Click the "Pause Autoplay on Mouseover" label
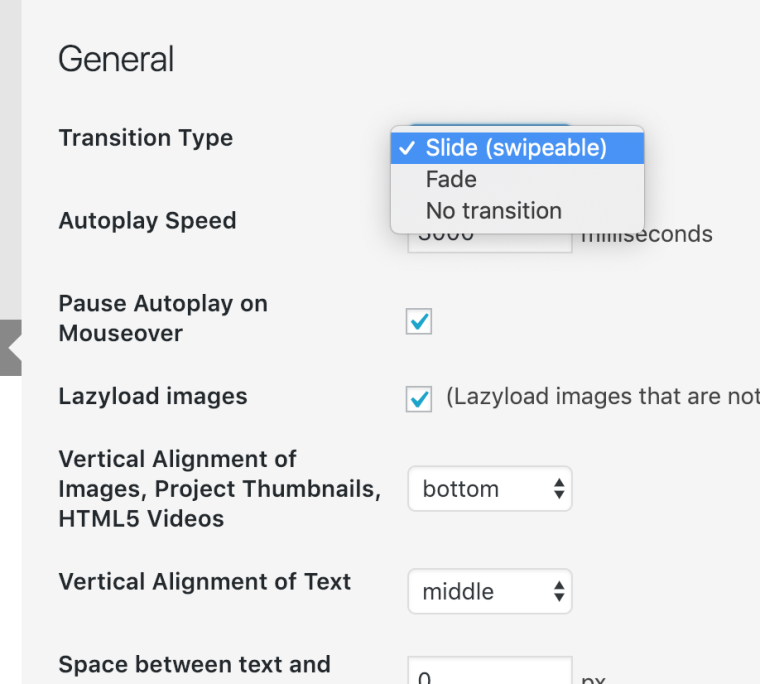 (163, 318)
